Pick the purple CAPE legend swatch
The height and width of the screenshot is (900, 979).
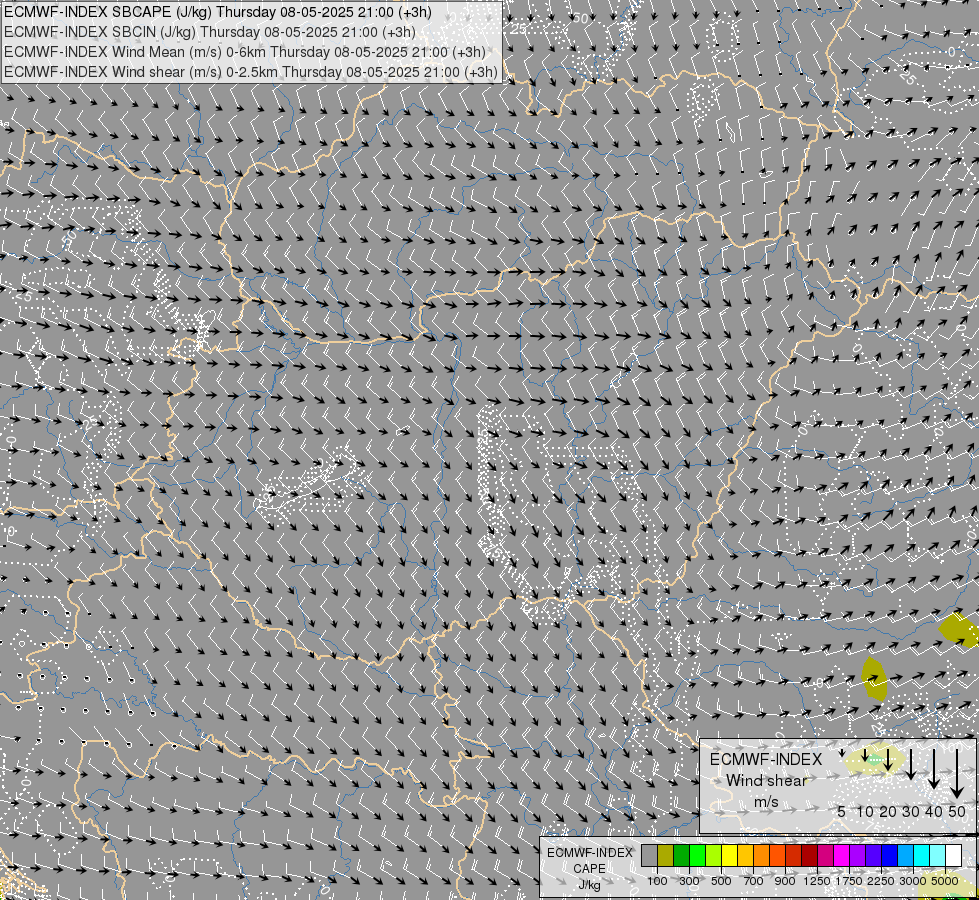click(858, 855)
